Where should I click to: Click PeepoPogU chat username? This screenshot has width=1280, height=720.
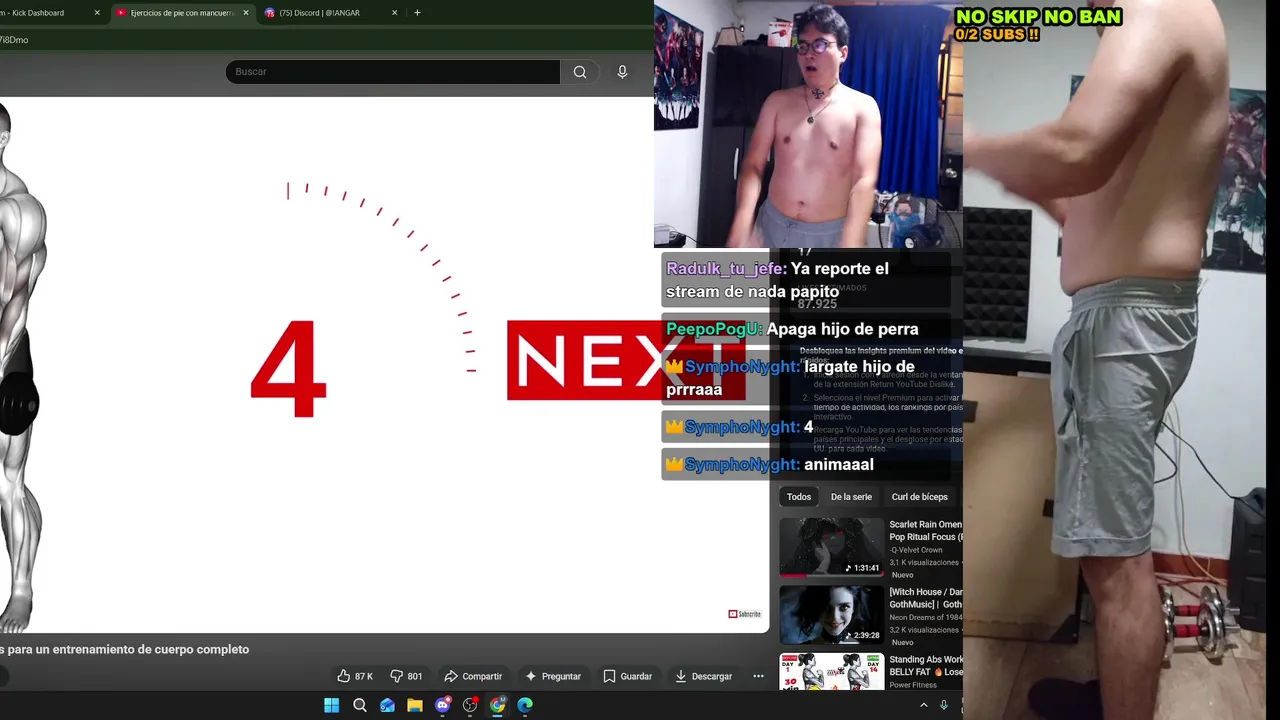pyautogui.click(x=715, y=329)
